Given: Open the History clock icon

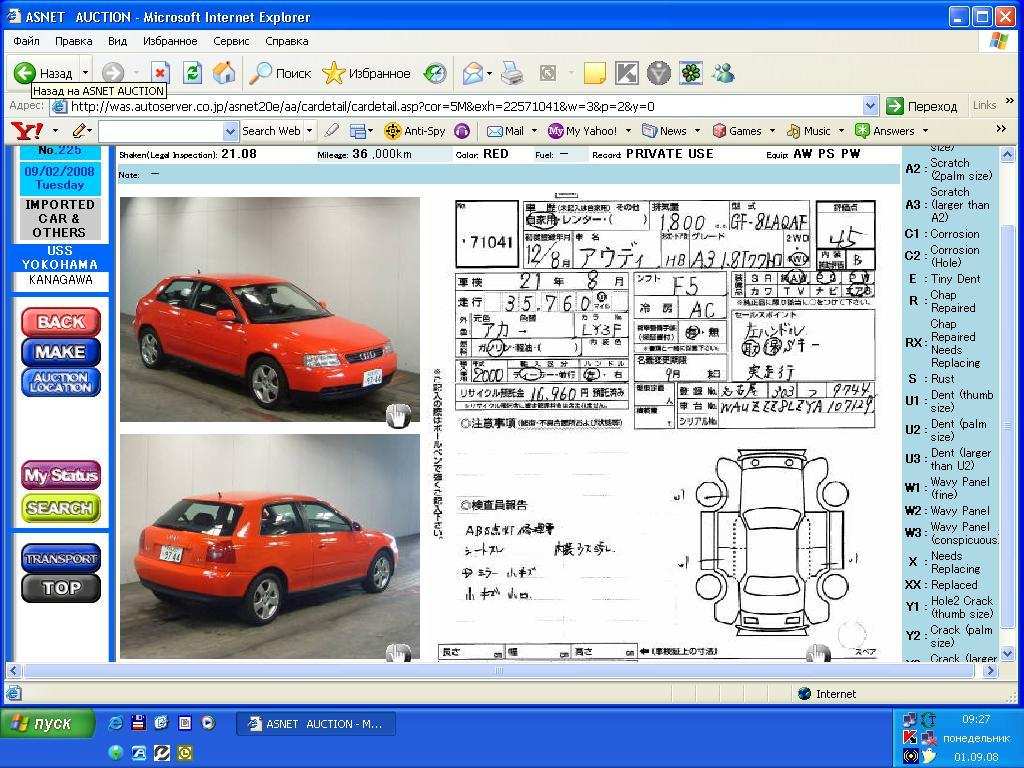Looking at the screenshot, I should click(435, 73).
